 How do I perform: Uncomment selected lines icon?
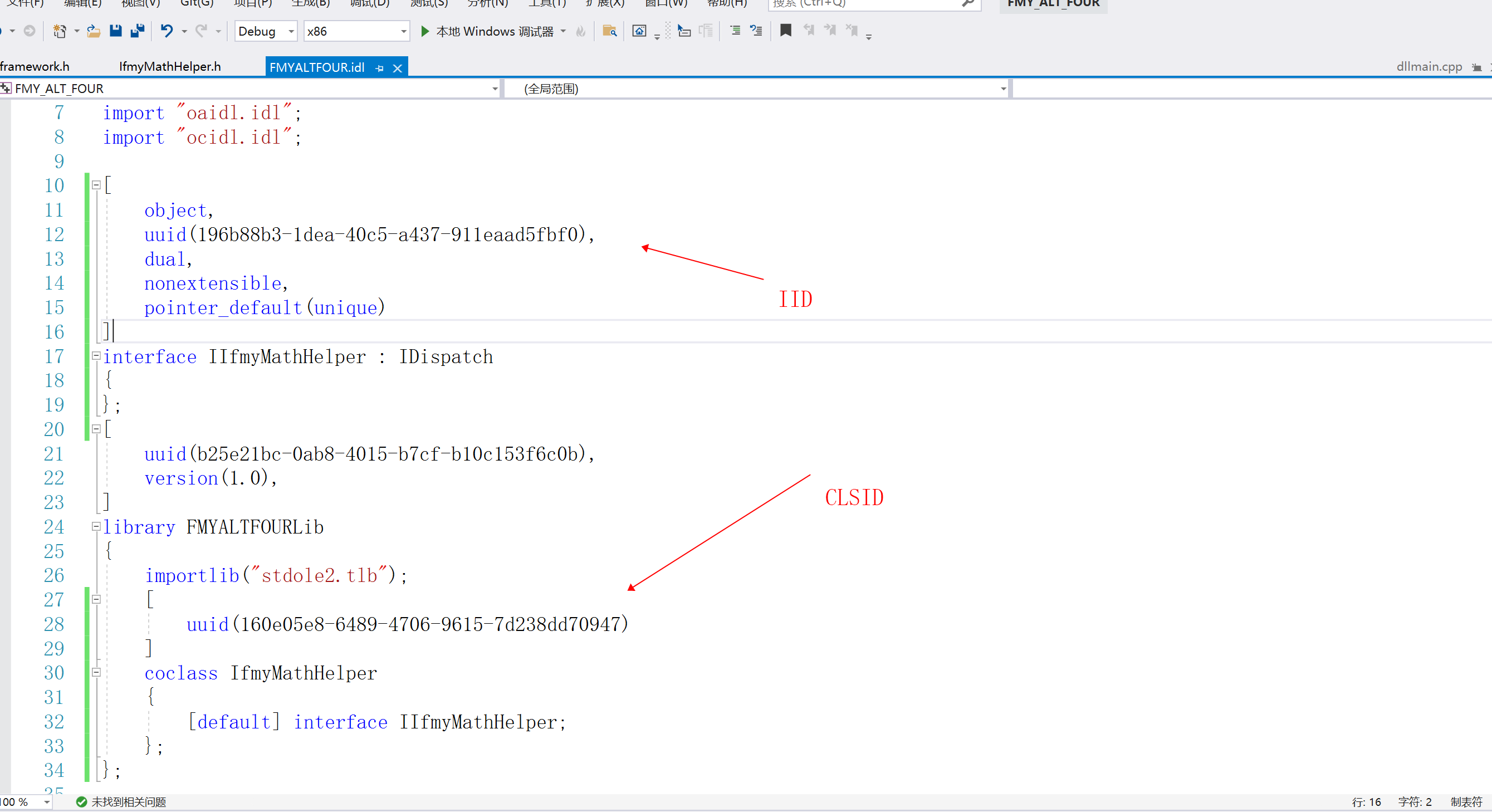point(756,31)
